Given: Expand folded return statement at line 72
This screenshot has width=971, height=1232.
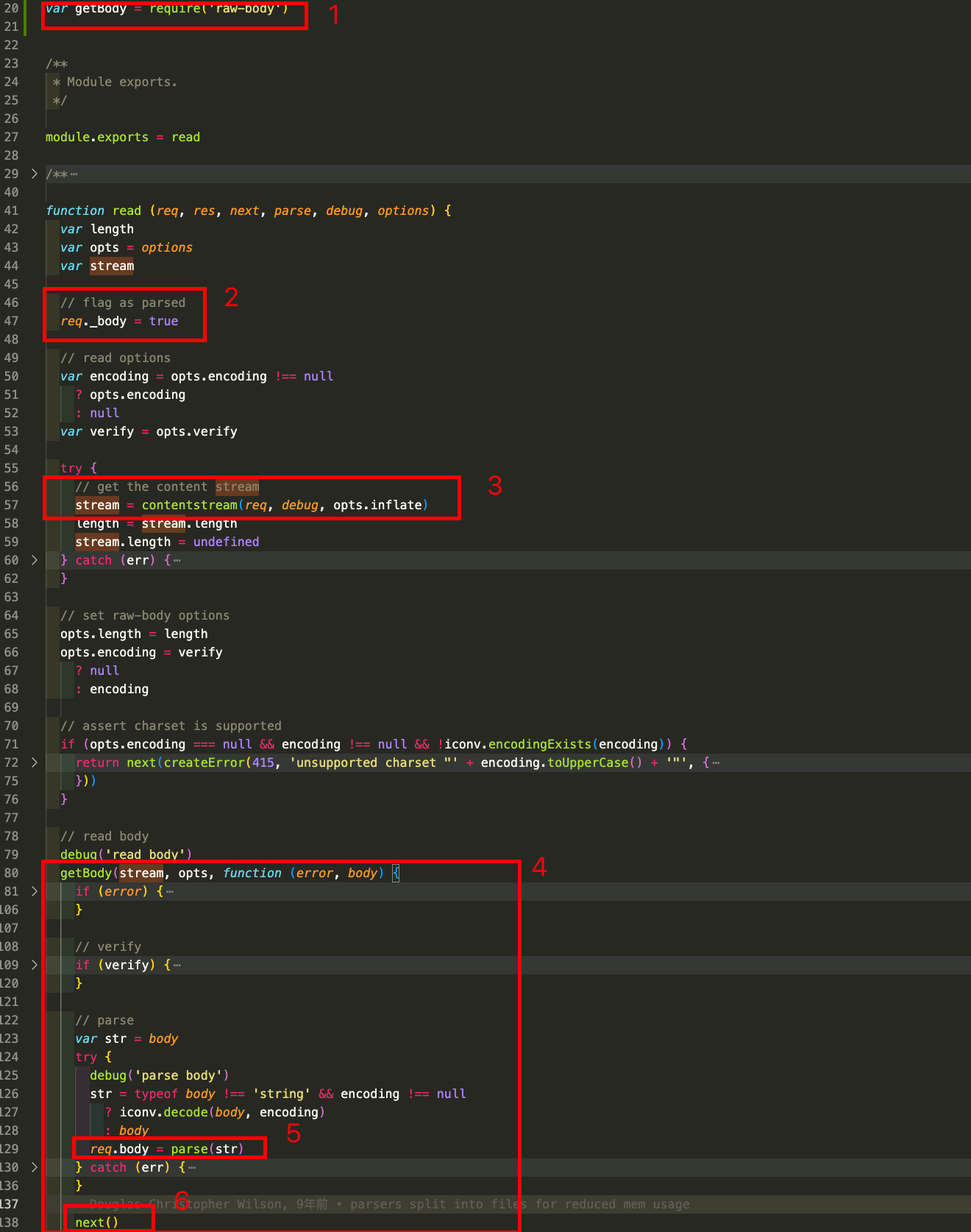Looking at the screenshot, I should (x=35, y=762).
